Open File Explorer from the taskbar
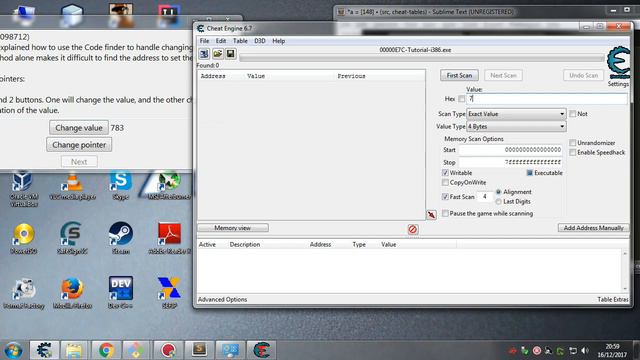Image resolution: width=640 pixels, height=360 pixels. pyautogui.click(x=74, y=350)
